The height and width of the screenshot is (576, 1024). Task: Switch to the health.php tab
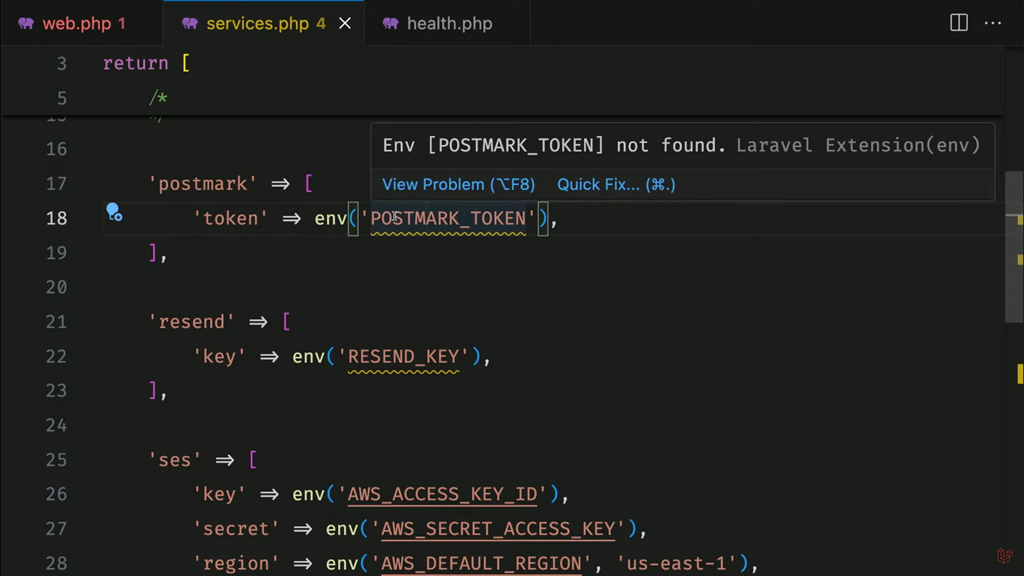[x=449, y=23]
